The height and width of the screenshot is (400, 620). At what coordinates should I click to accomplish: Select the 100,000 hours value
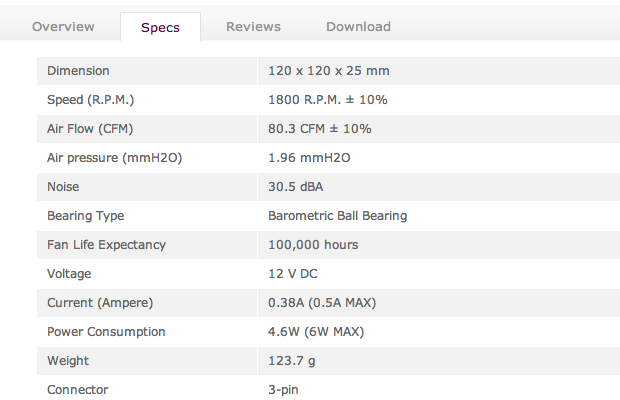(x=313, y=245)
